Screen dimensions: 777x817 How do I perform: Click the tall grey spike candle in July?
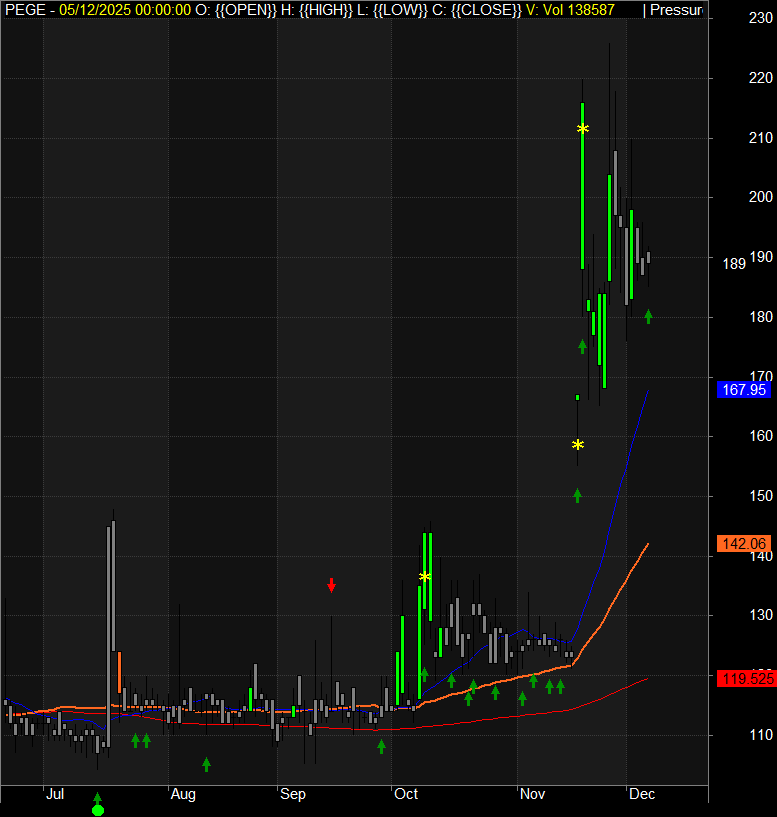click(x=108, y=637)
